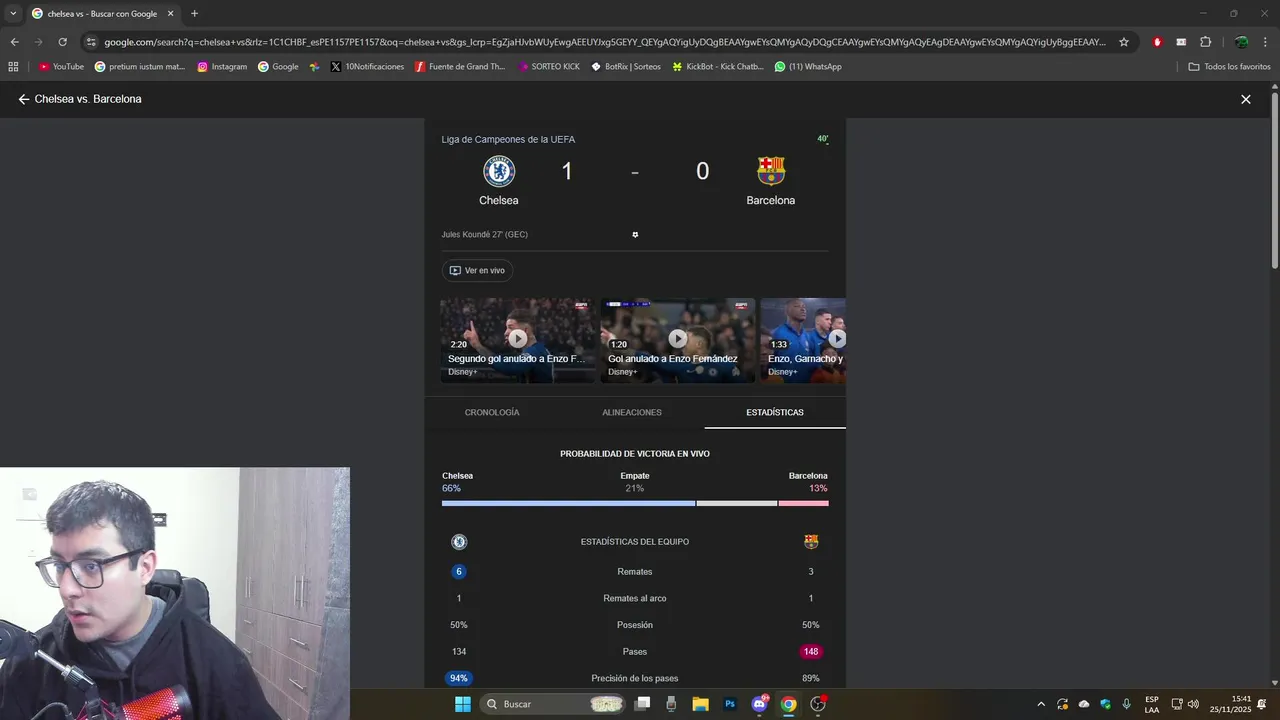The width and height of the screenshot is (1280, 720).
Task: Play 'Segundo gol anulado a Enzo F...' video
Action: (517, 339)
